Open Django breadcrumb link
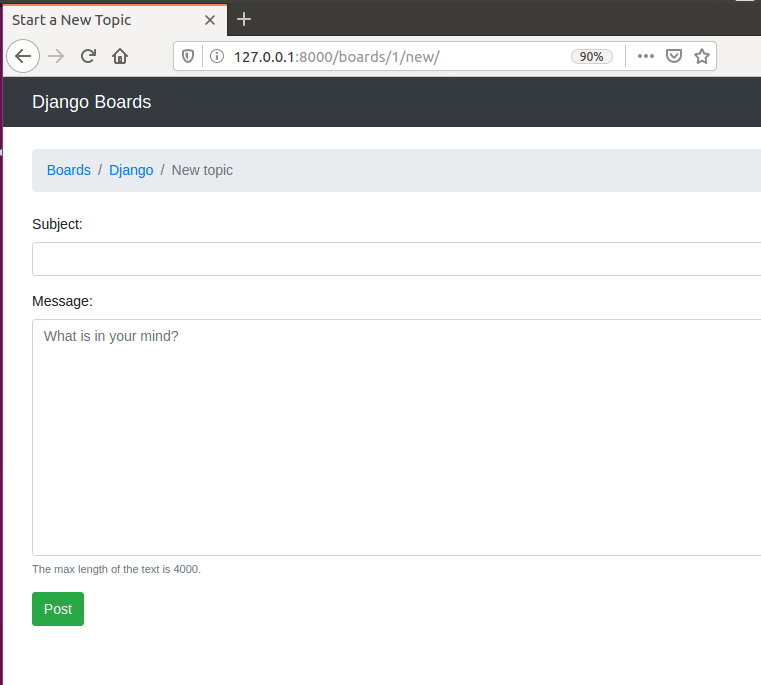This screenshot has width=761, height=685. [131, 170]
